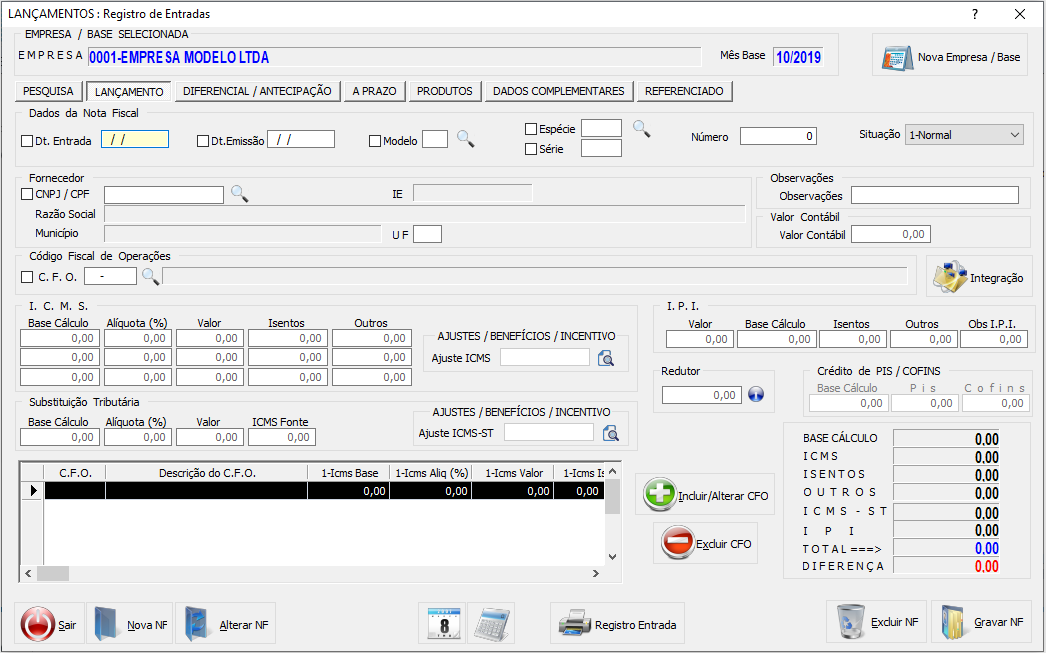Click the 0001-EMPRESA MODELO LTDA company field
The height and width of the screenshot is (653, 1046).
point(395,57)
